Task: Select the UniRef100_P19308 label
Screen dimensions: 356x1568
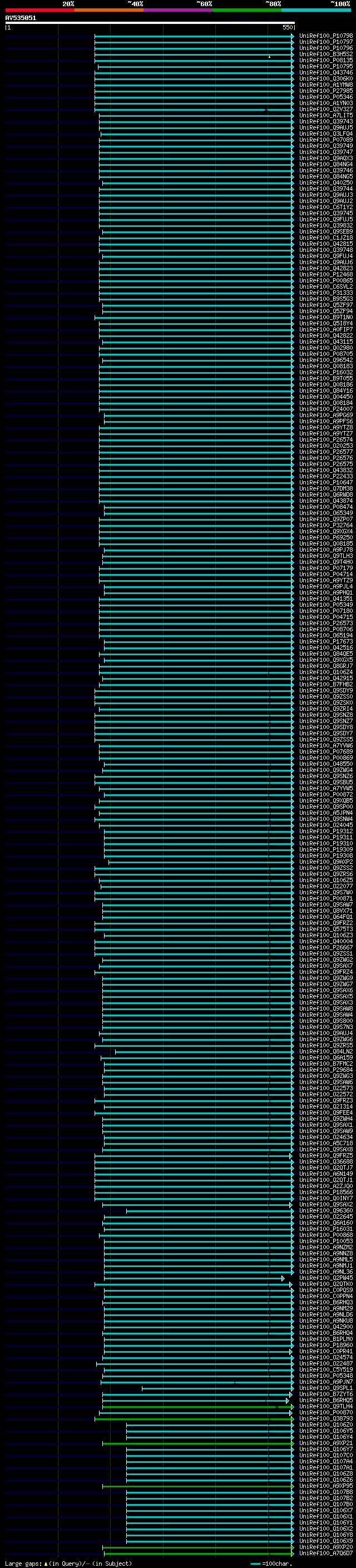Action: 325,856
